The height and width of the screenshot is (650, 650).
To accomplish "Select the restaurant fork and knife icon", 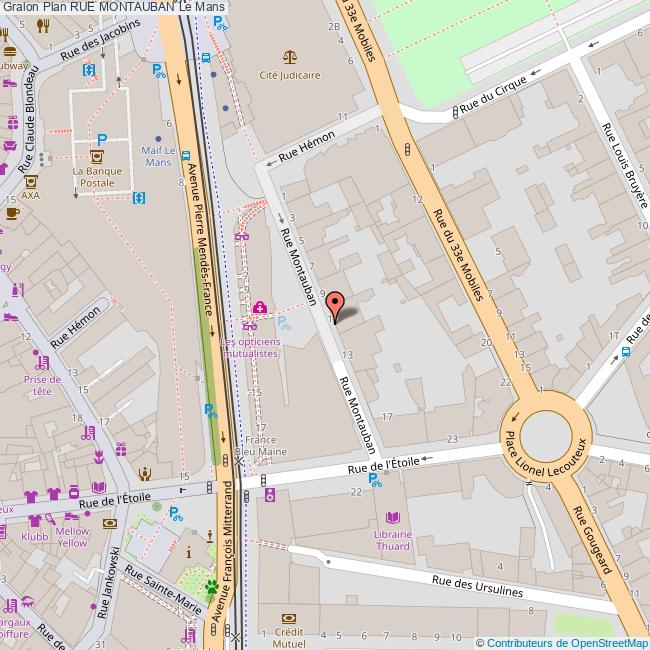I will pyautogui.click(x=43, y=26).
